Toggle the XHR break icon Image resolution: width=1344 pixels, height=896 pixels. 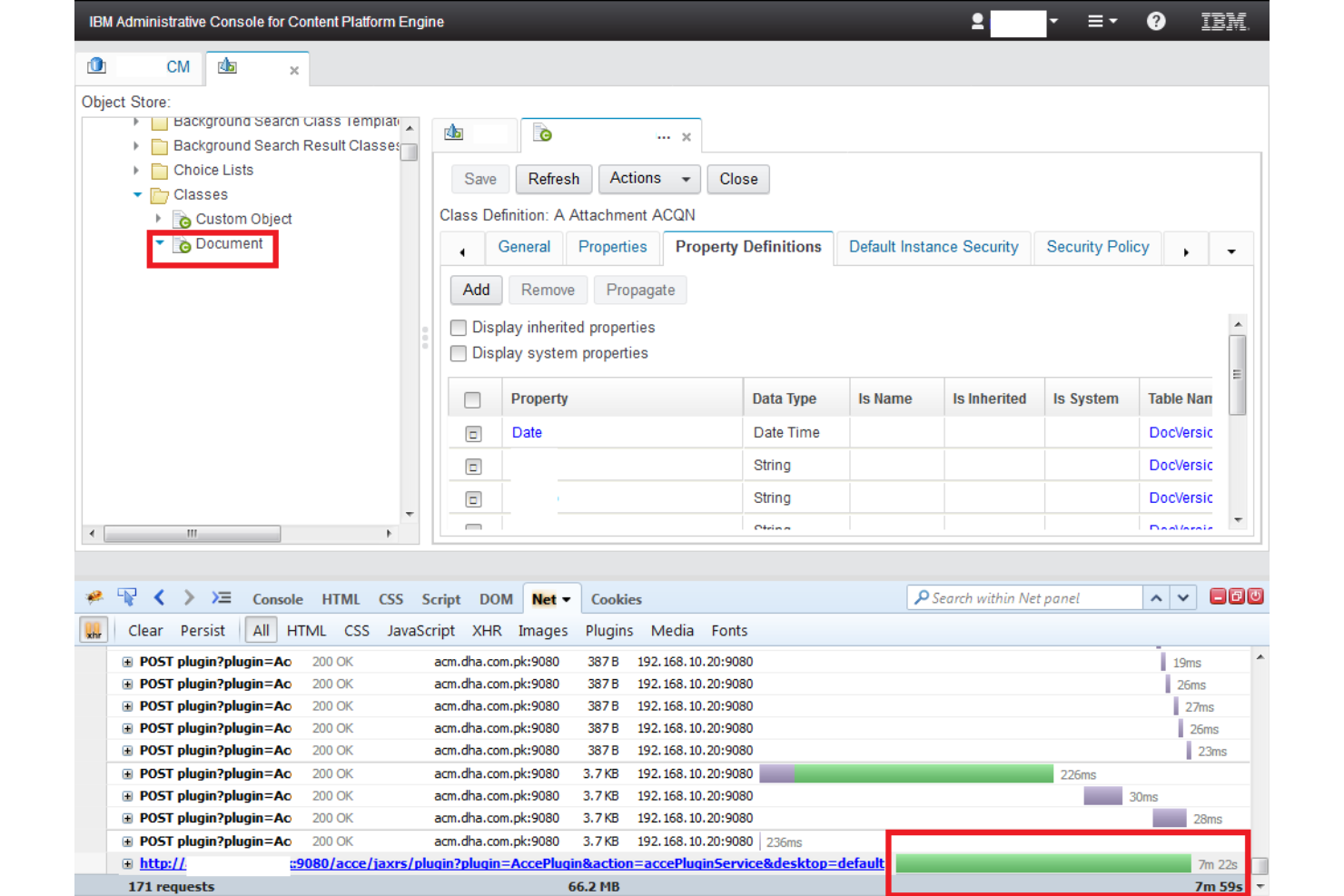point(93,630)
